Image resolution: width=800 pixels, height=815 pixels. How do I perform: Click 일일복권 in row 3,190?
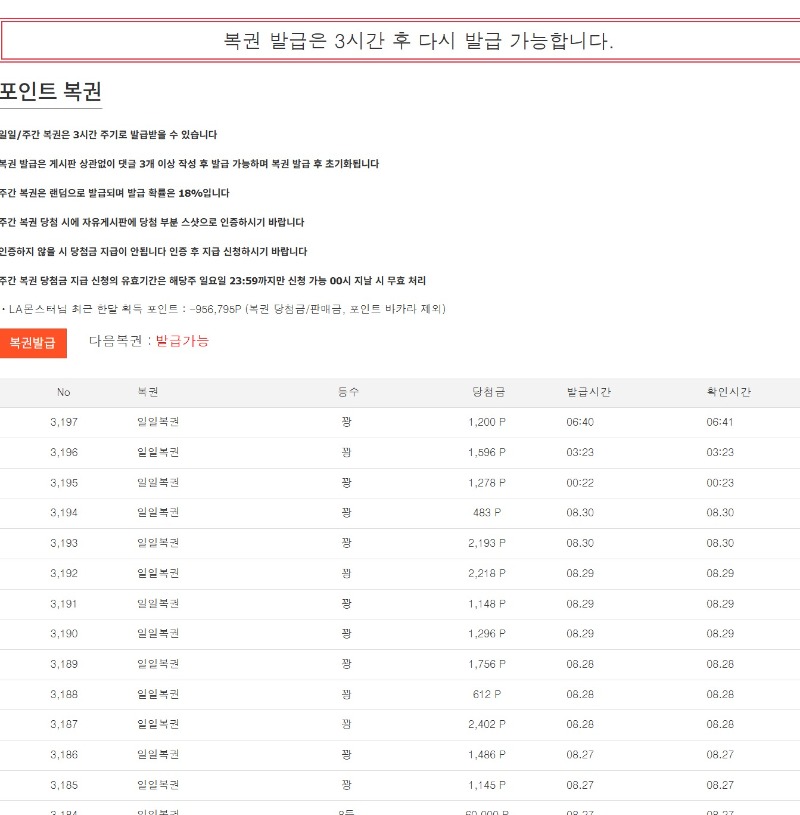[x=158, y=633]
